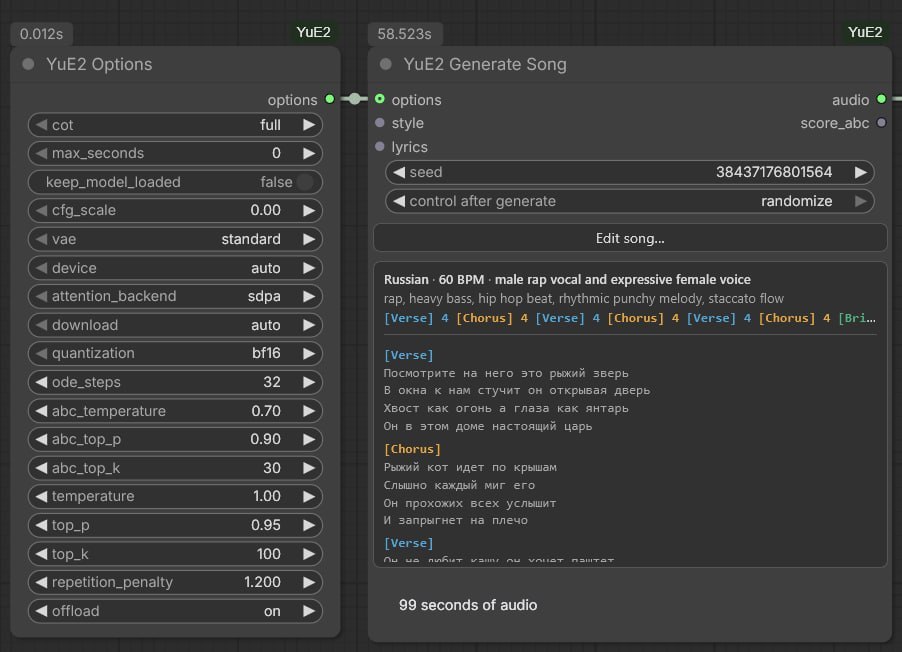Change download setting to next value
The width and height of the screenshot is (902, 652).
pyautogui.click(x=309, y=325)
